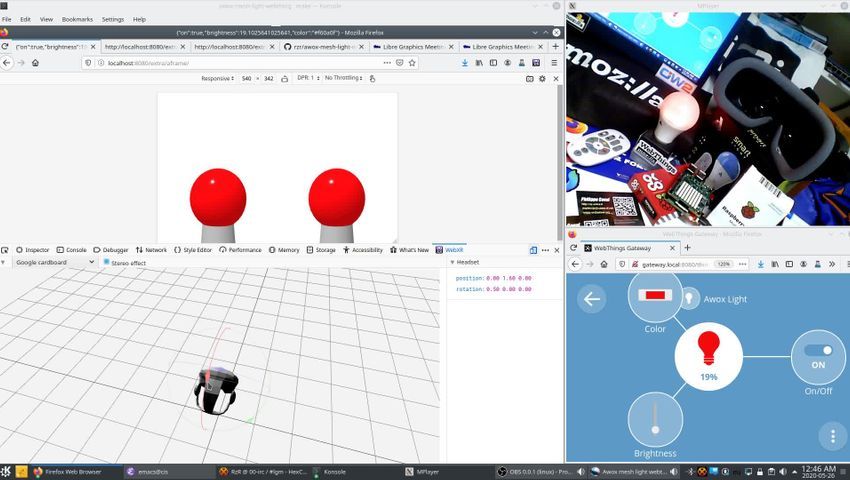
Task: Open the WebThings more options dots button
Action: (x=833, y=436)
